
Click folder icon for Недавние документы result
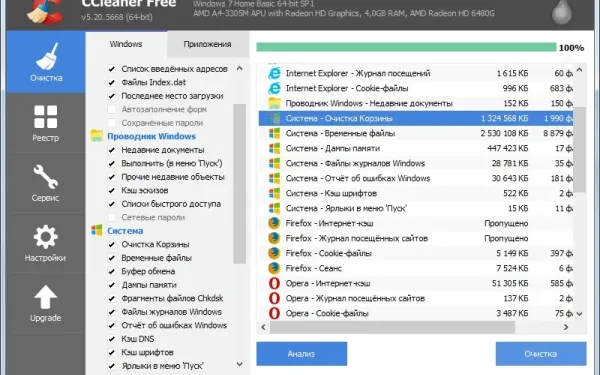274,103
